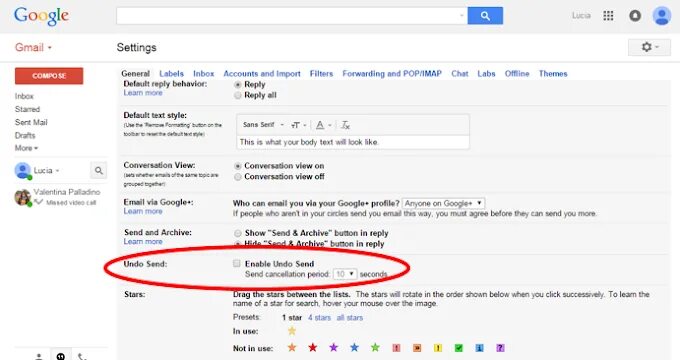The image size is (680, 360).
Task: Pick the blue info icon
Action: 479,348
